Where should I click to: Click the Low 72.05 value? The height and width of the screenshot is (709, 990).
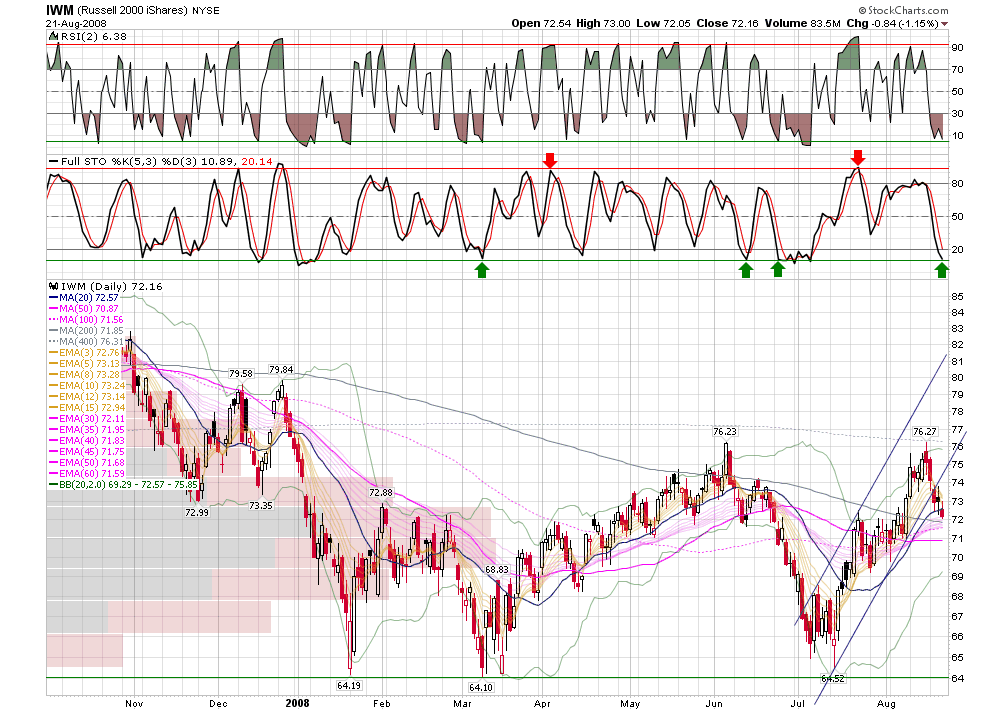(664, 23)
